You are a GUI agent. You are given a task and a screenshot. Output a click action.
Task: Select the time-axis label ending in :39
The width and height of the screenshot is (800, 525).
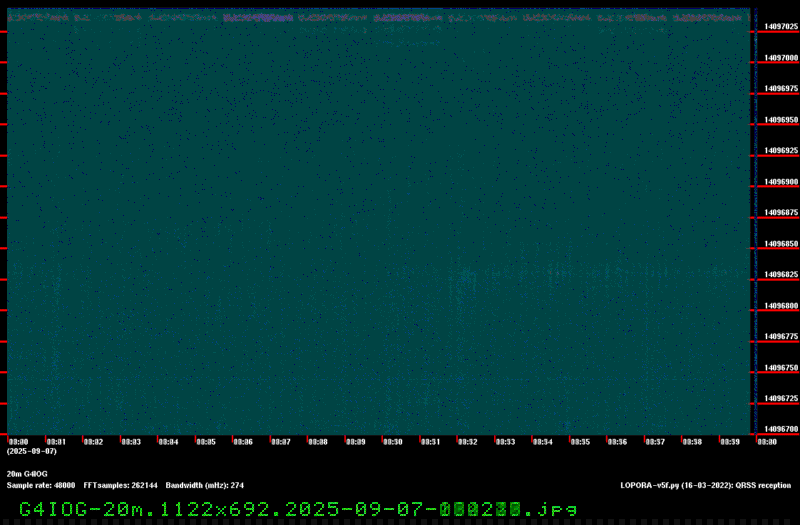click(730, 442)
